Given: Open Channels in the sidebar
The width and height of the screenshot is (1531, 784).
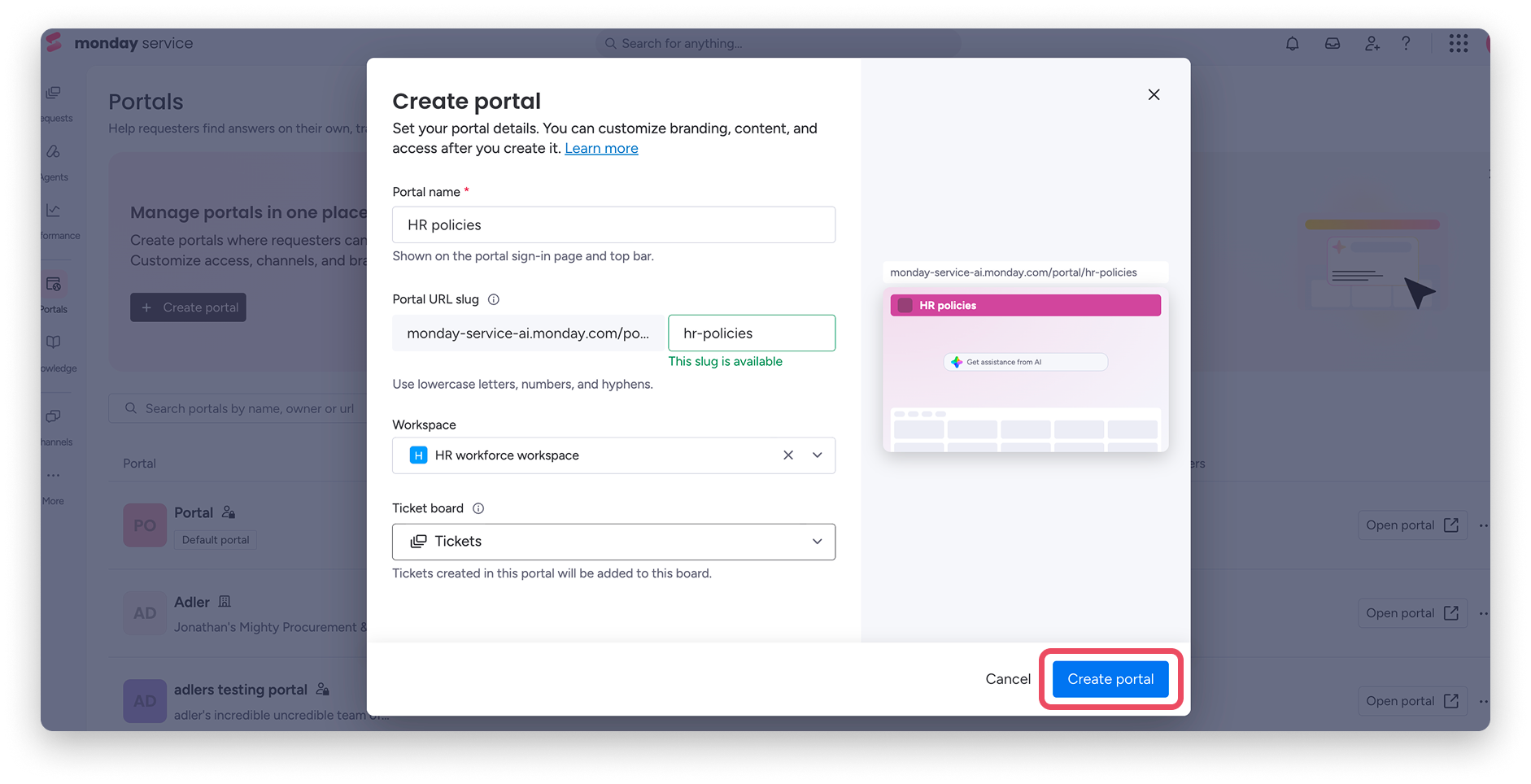Looking at the screenshot, I should coord(55,427).
